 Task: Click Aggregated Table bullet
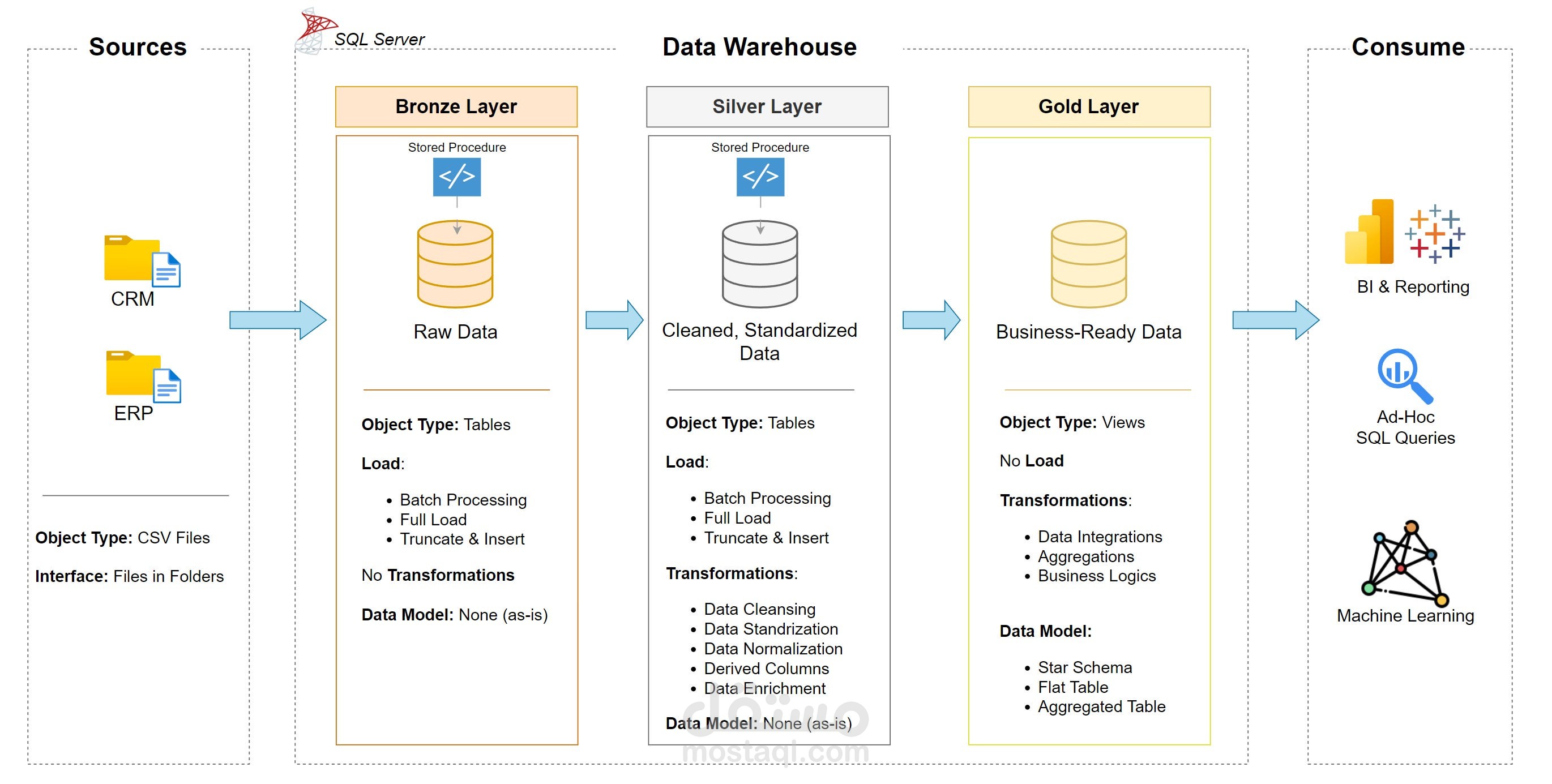pyautogui.click(x=1101, y=706)
